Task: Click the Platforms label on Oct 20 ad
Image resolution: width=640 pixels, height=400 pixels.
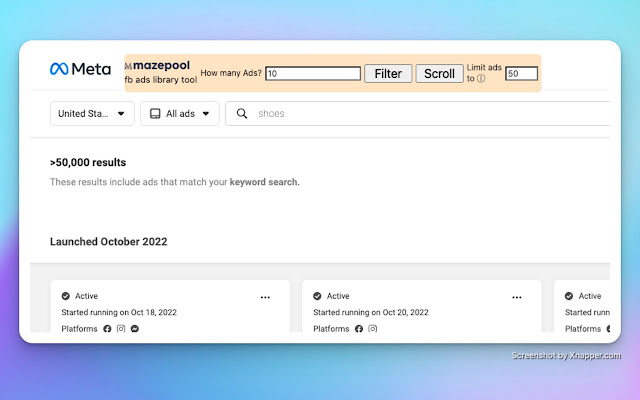Action: [331, 329]
